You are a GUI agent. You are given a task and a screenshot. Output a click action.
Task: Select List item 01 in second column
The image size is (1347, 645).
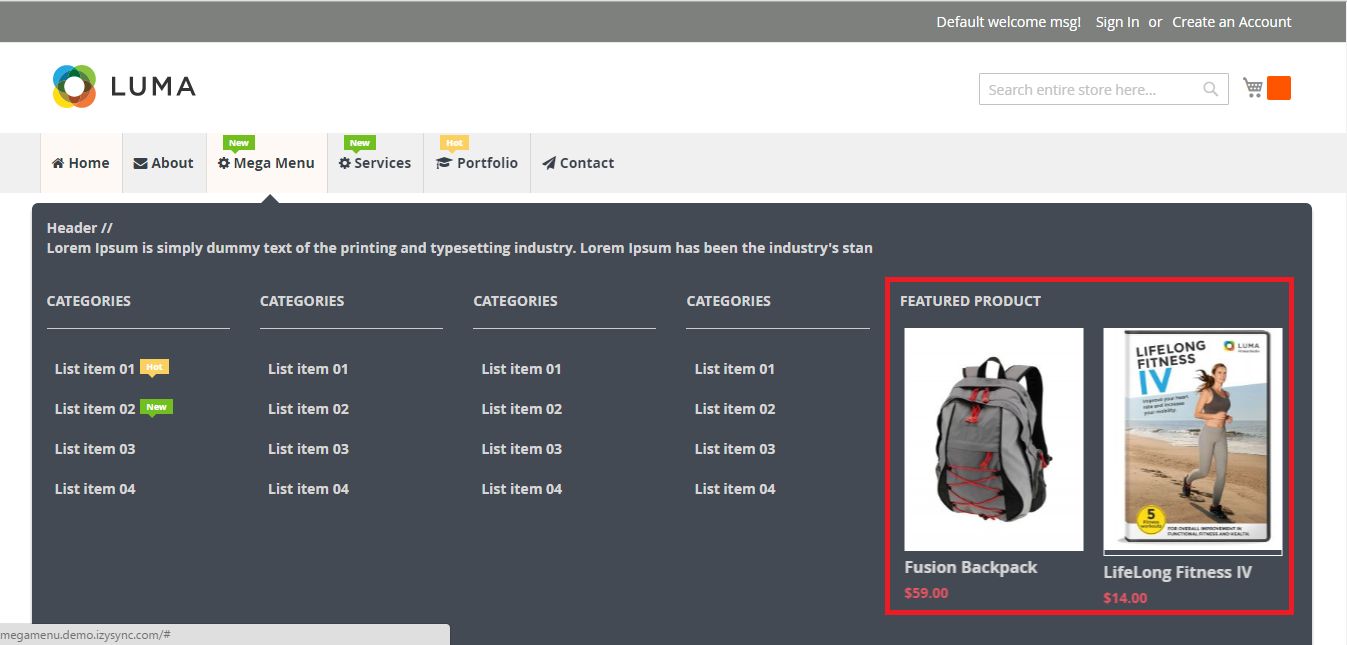point(308,369)
